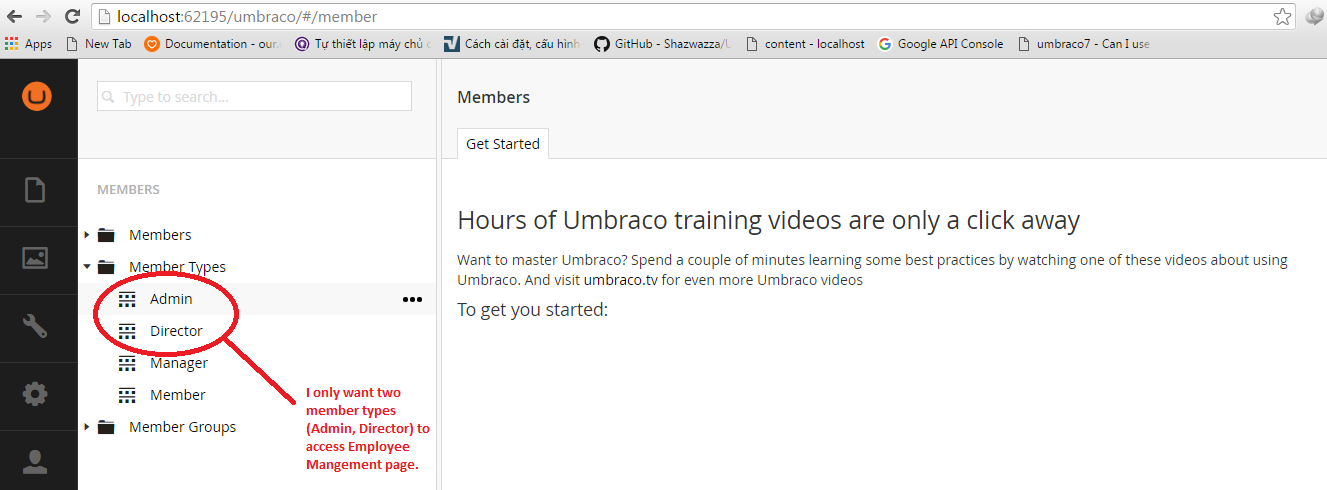Click the Manager member type icon
1327x490 pixels.
click(x=127, y=363)
